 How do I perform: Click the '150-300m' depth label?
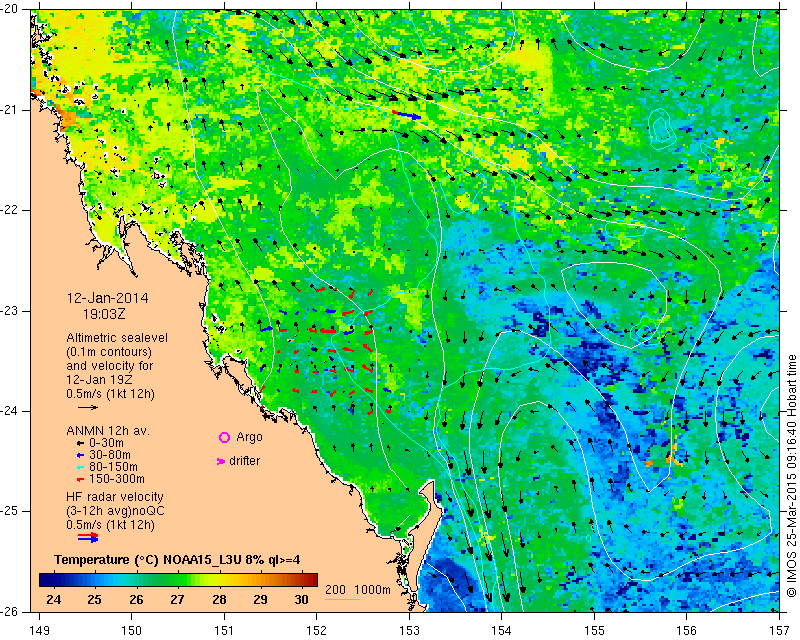(117, 479)
